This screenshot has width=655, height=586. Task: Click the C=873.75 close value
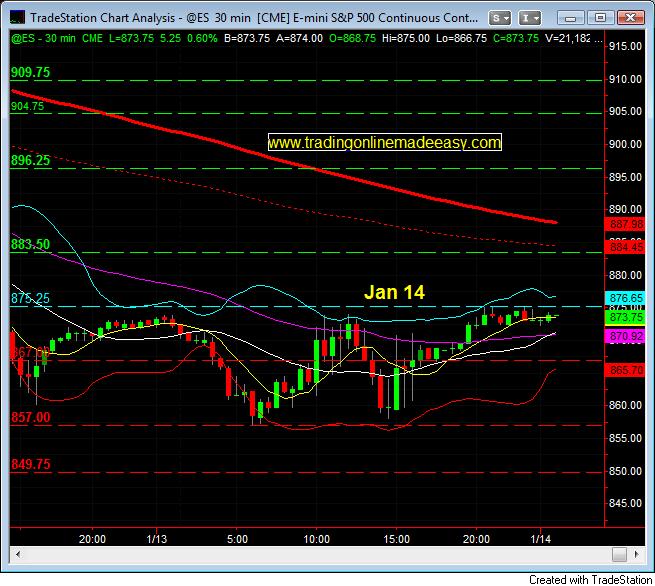point(516,38)
